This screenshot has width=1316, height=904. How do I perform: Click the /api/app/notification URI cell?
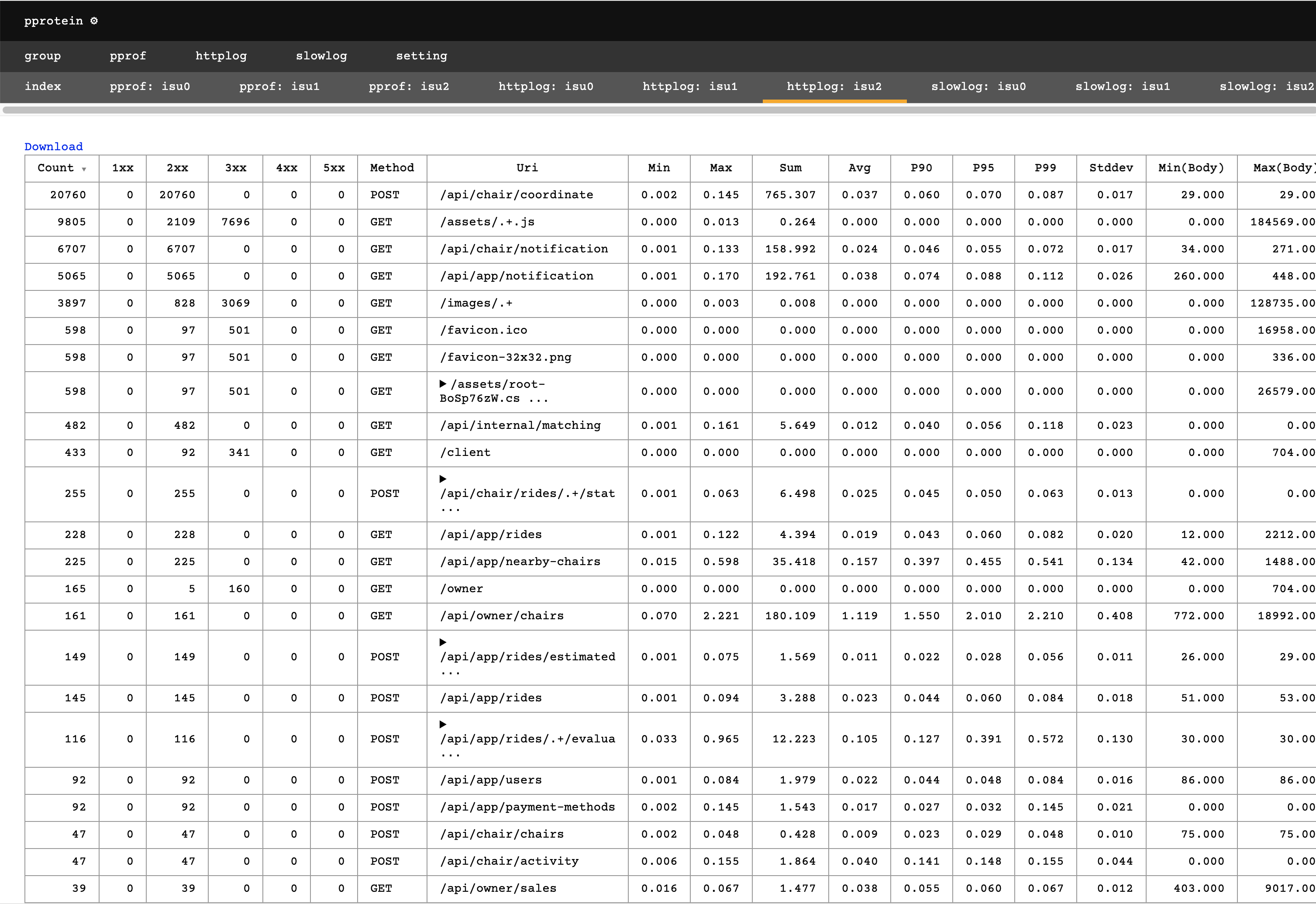(x=527, y=277)
